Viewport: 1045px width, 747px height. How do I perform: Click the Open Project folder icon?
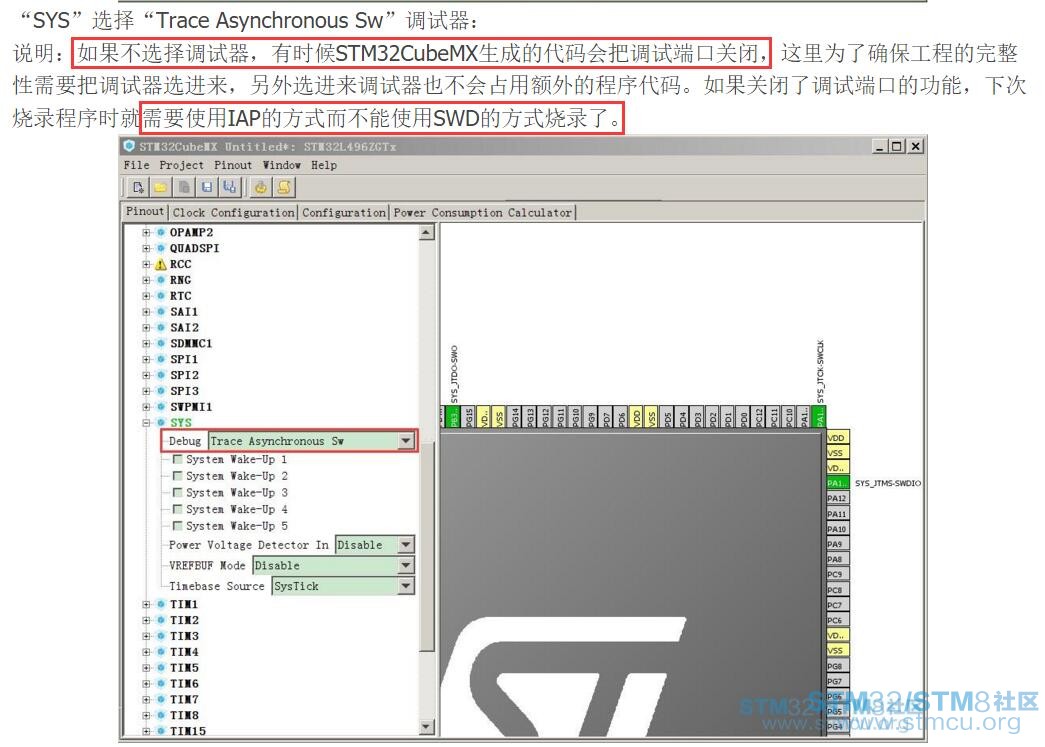[x=161, y=187]
